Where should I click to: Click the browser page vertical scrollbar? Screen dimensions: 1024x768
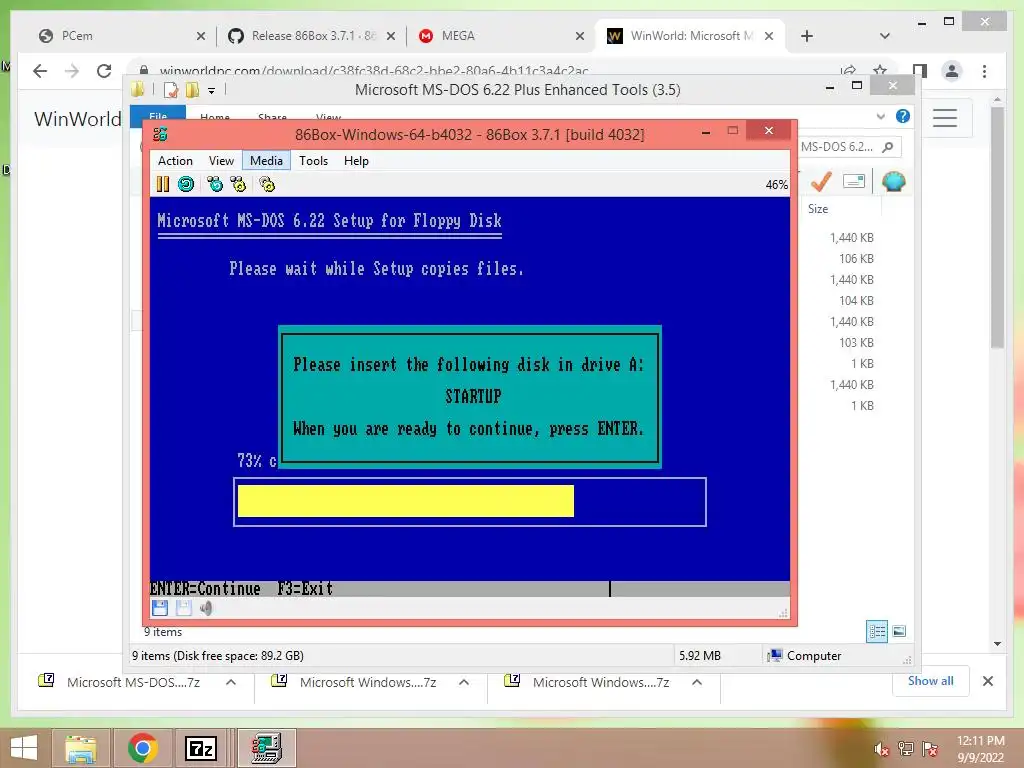click(x=997, y=227)
